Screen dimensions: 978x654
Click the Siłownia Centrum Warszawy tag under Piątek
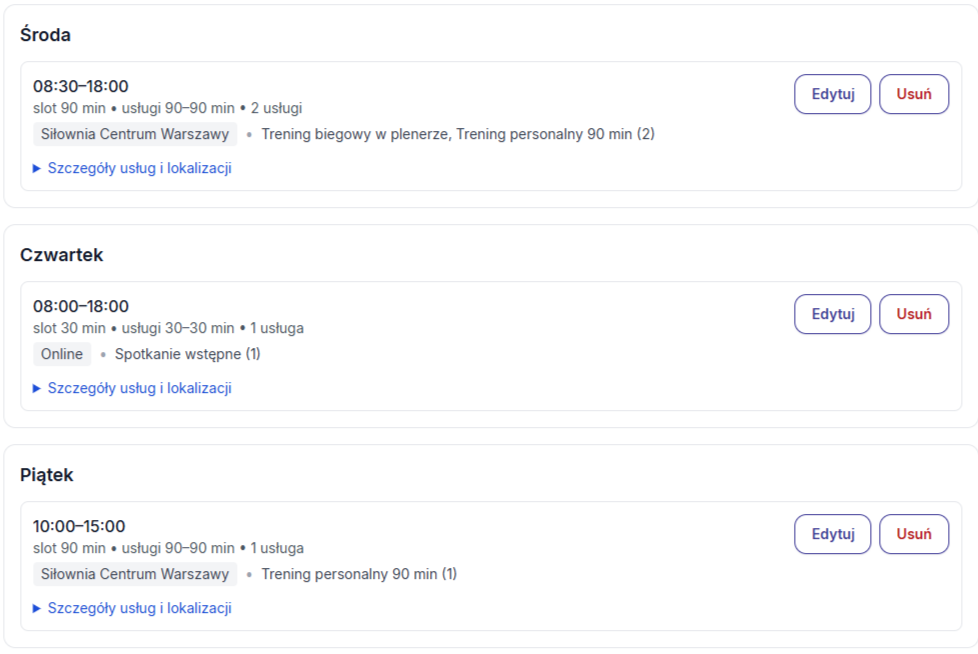coord(135,574)
